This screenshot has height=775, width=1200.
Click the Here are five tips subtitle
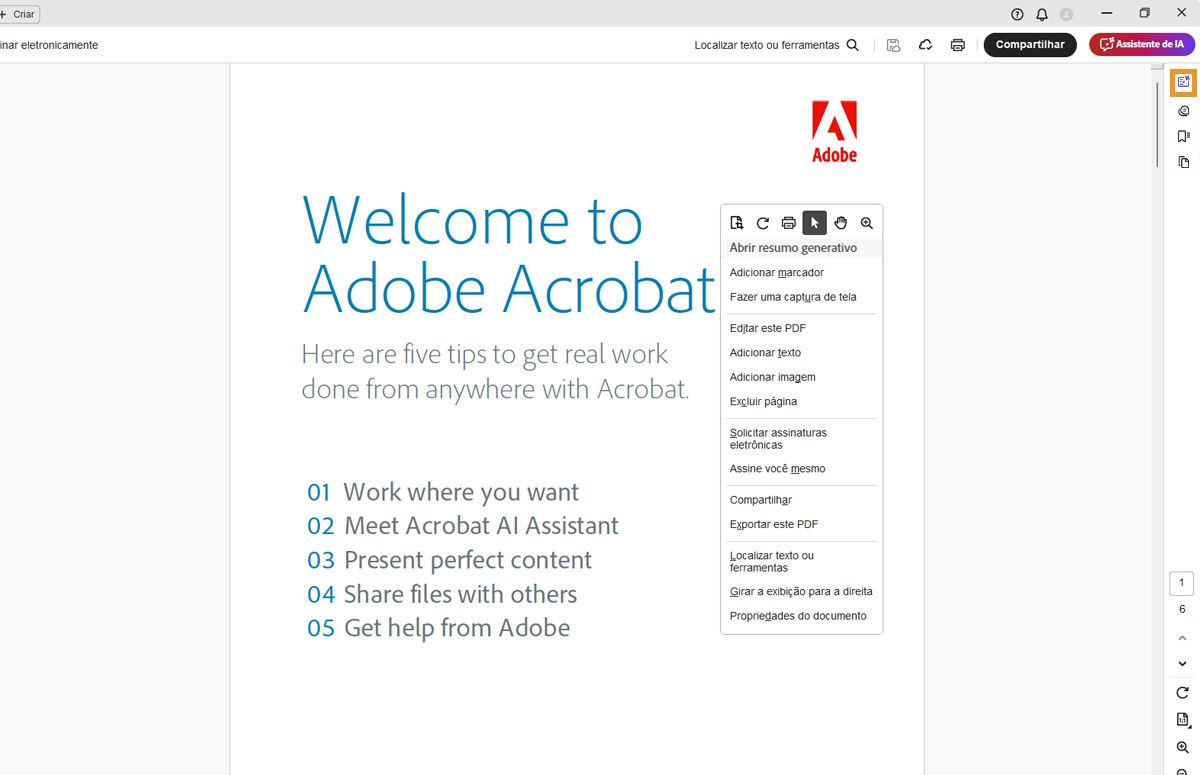point(496,371)
